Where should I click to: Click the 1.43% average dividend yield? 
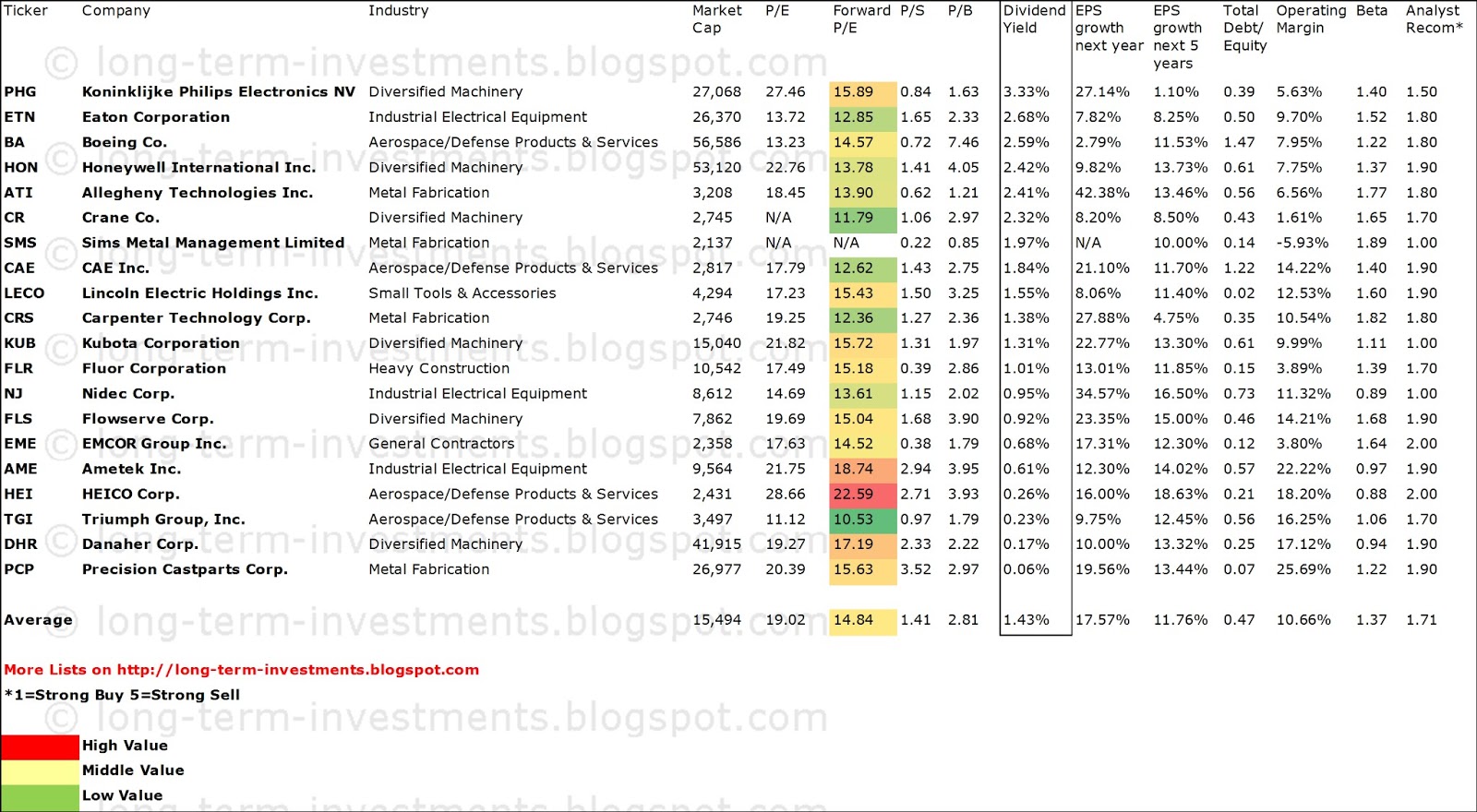[1026, 620]
